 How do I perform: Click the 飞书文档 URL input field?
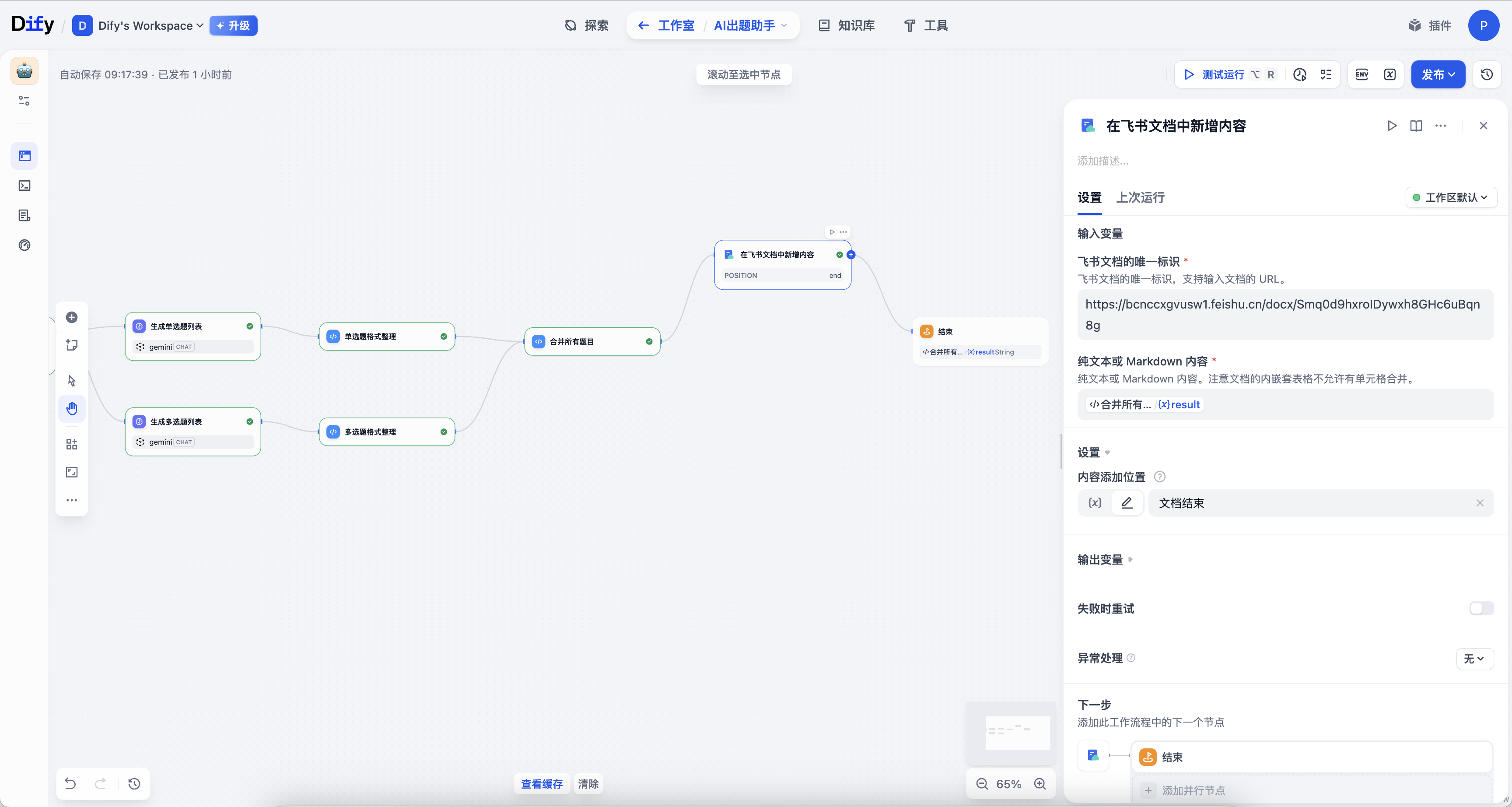[x=1284, y=314]
